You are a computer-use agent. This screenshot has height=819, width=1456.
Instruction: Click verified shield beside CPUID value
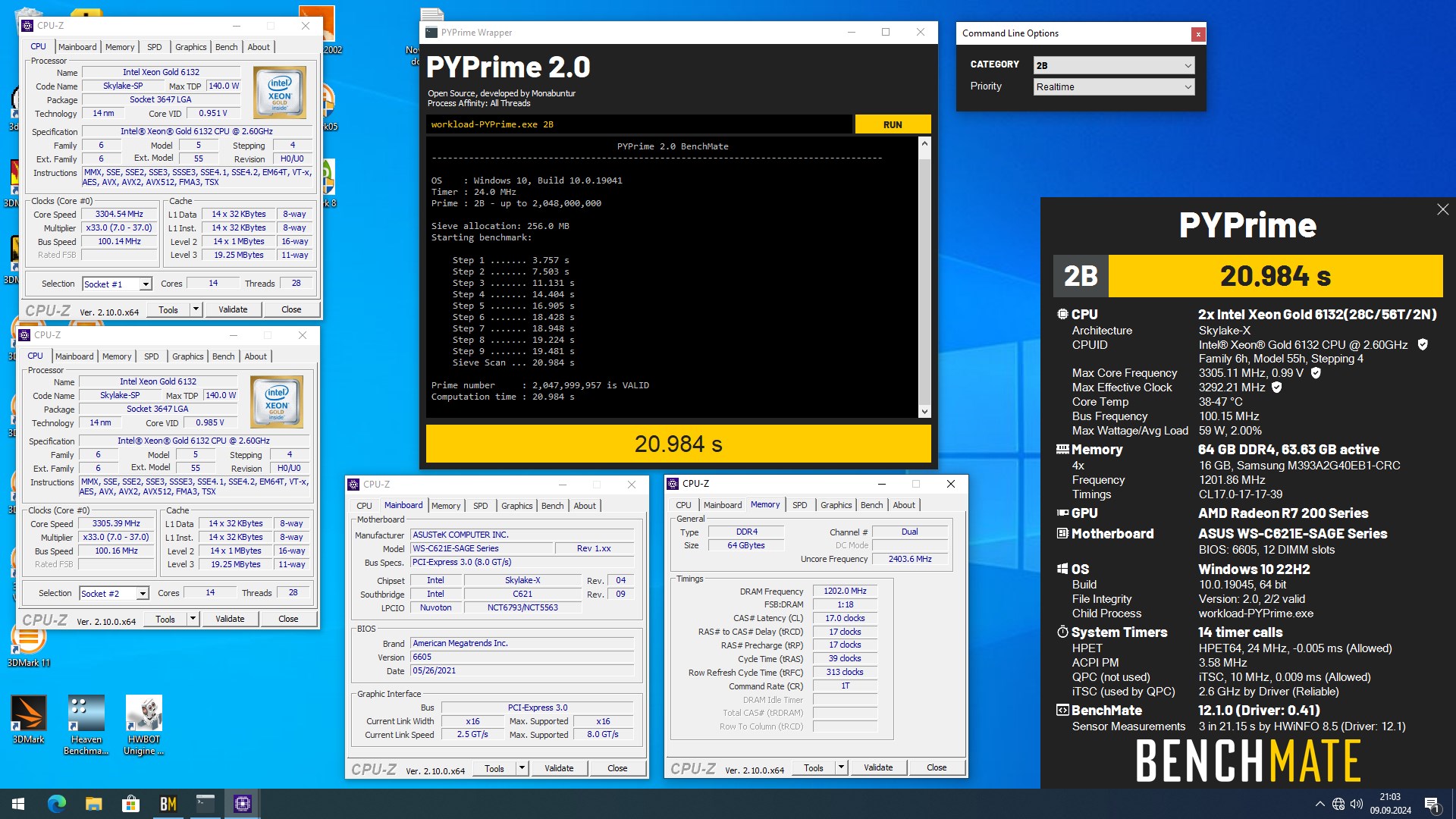click(1423, 344)
